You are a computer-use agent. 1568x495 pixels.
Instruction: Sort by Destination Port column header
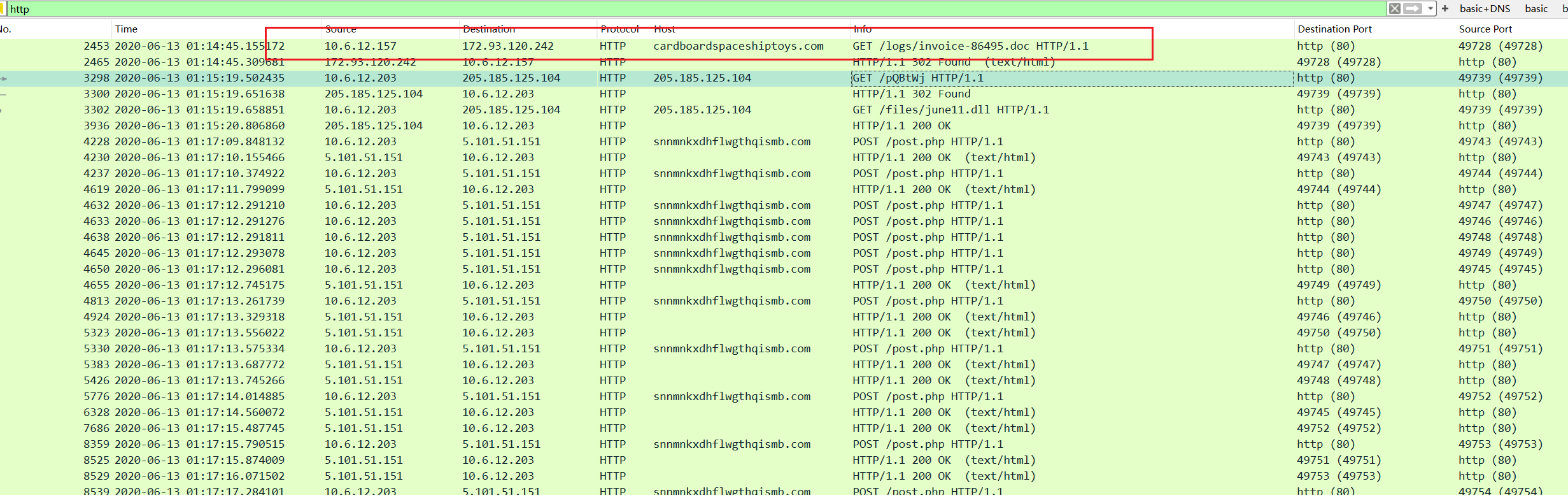(x=1334, y=29)
